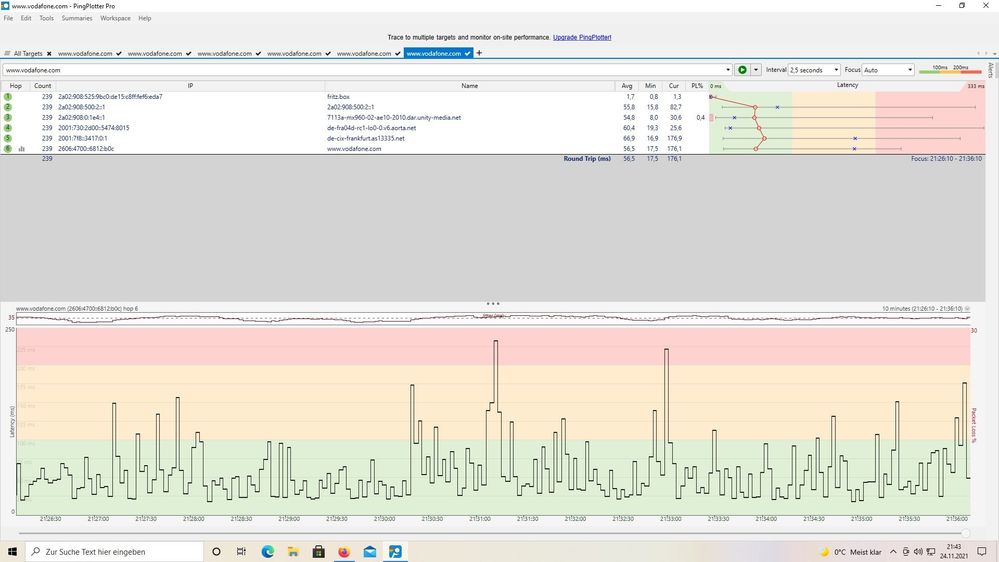
Task: Click the hop 1 green number icon
Action: click(8, 97)
